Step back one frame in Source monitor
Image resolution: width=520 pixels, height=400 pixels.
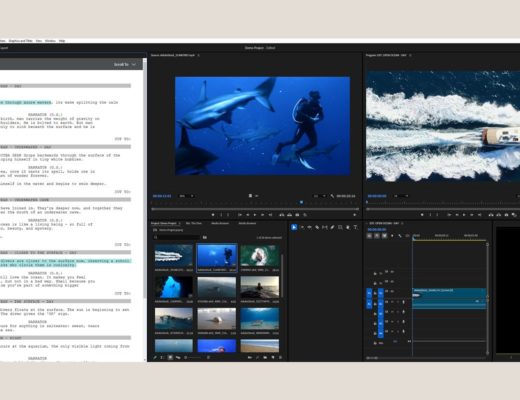click(x=248, y=215)
